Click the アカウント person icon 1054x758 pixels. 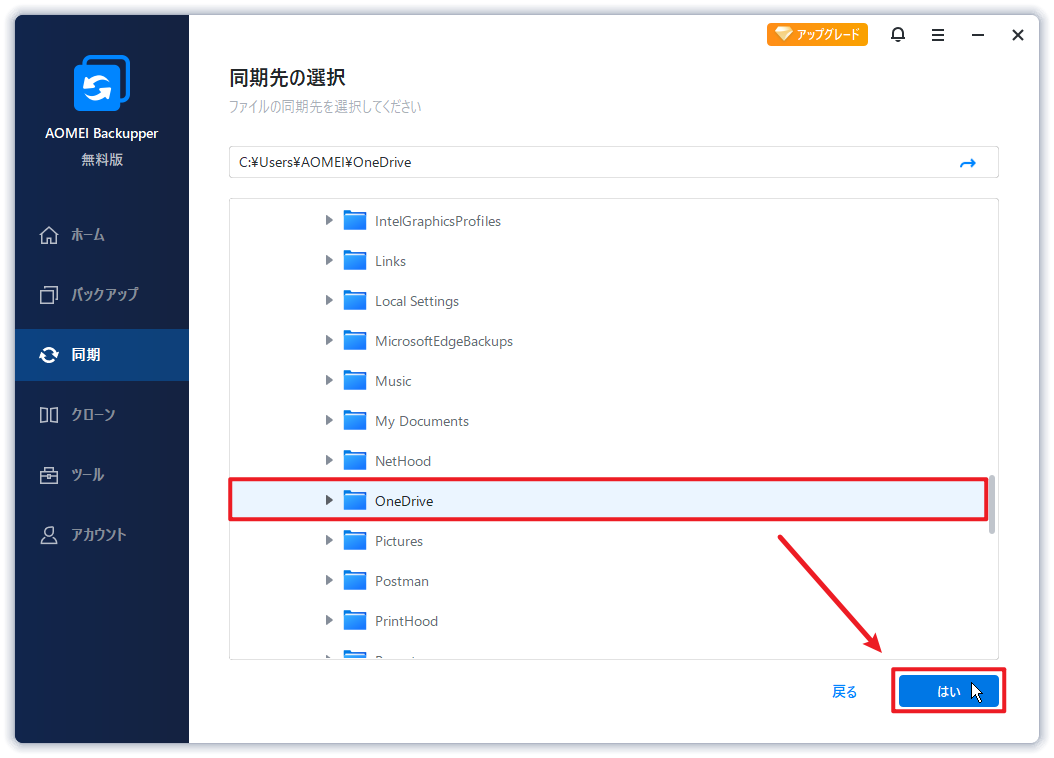tap(48, 535)
